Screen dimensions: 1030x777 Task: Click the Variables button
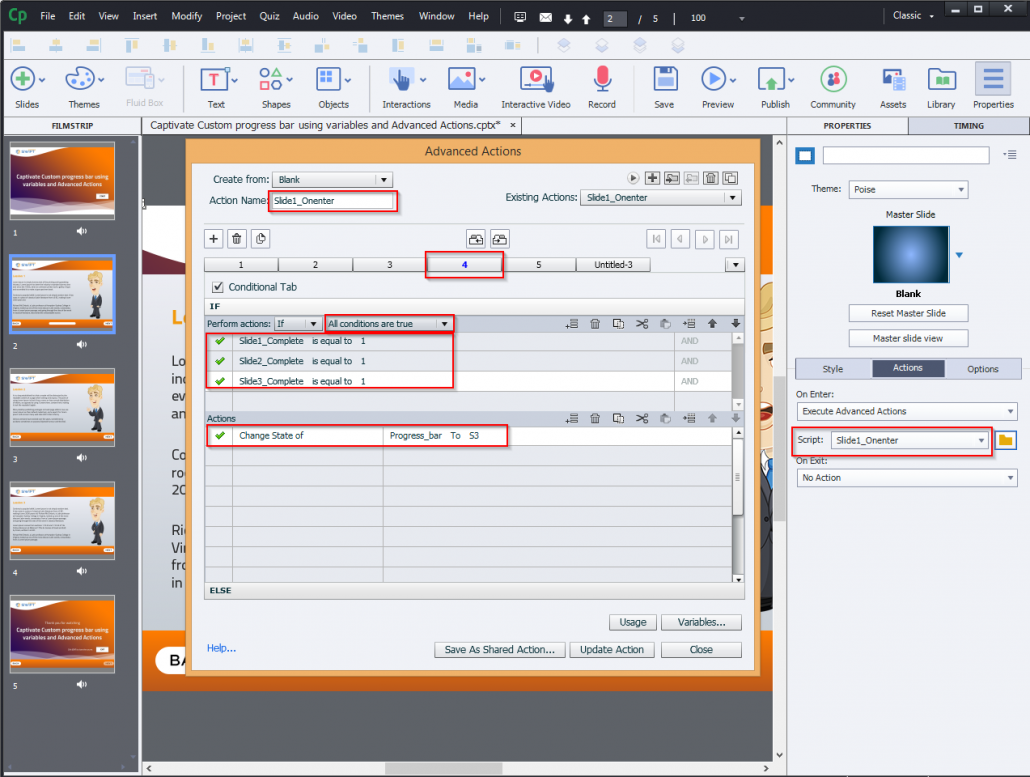click(x=700, y=622)
